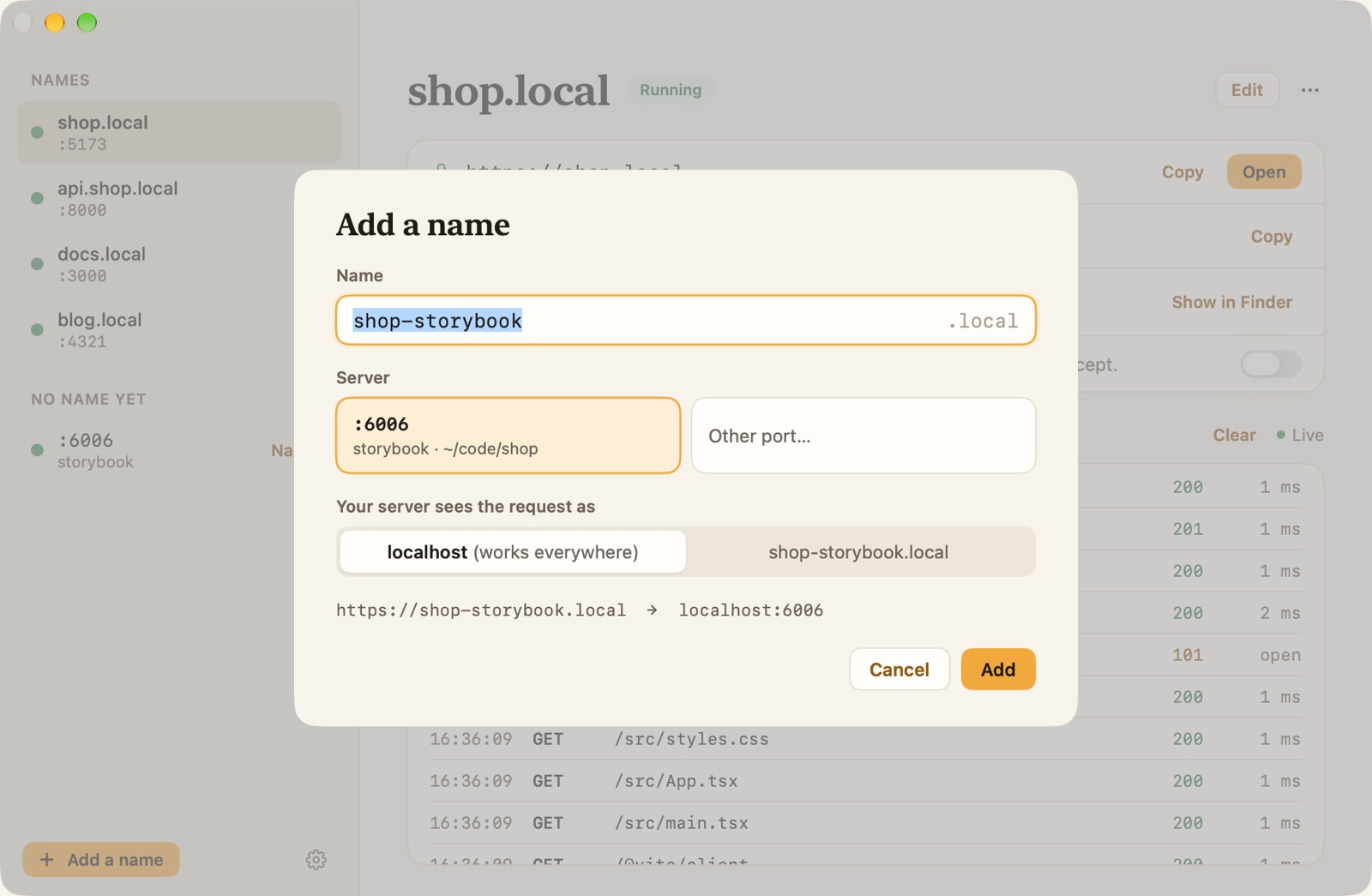The width and height of the screenshot is (1372, 896).
Task: Cancel the Add a name dialog
Action: (x=899, y=670)
